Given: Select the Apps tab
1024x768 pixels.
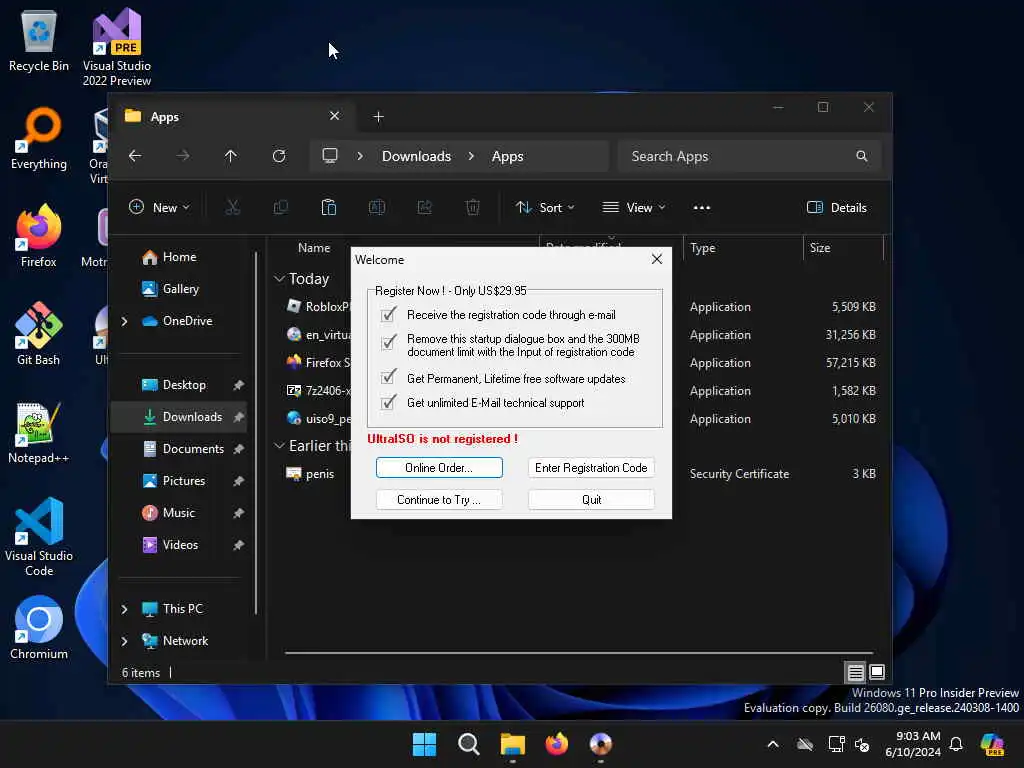Looking at the screenshot, I should click(232, 116).
